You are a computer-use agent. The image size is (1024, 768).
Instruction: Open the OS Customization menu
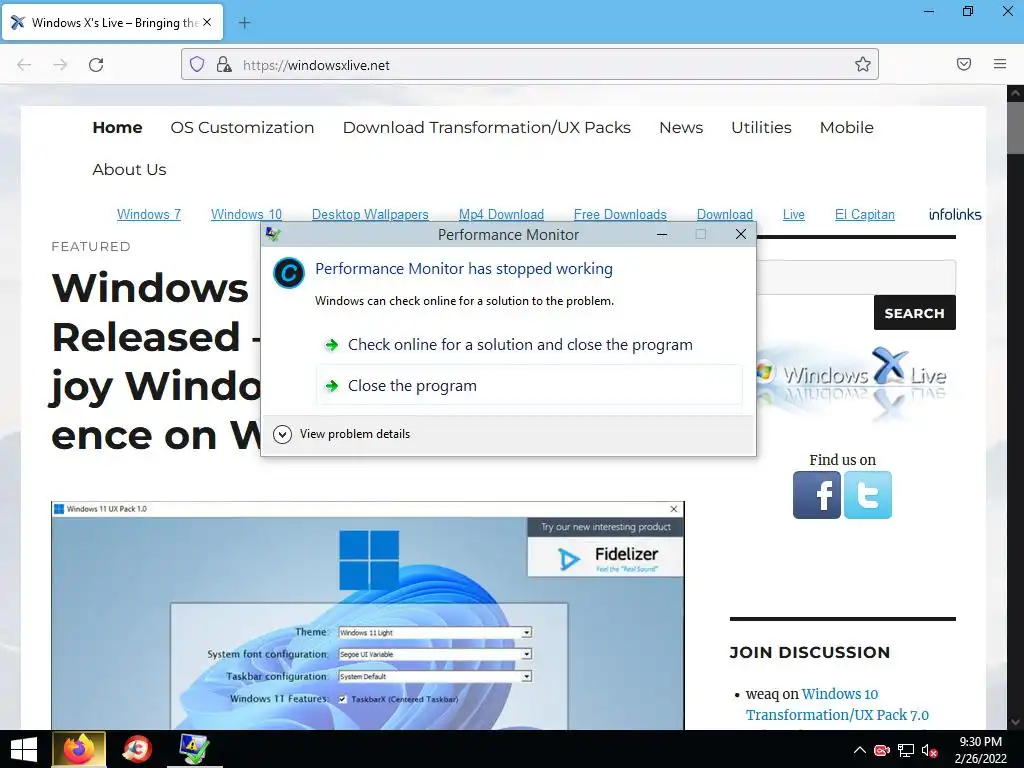point(242,127)
